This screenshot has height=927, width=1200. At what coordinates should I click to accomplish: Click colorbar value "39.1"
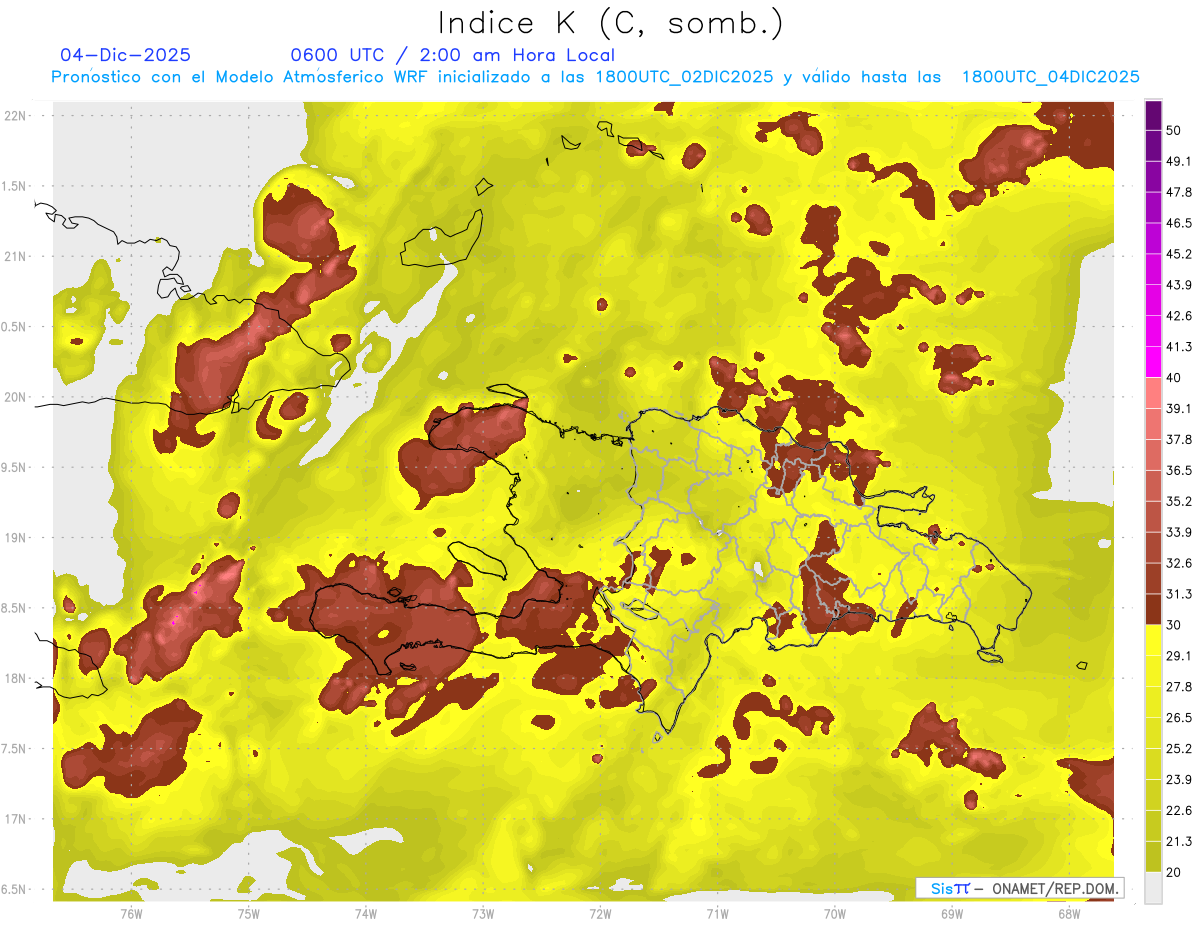coord(1179,408)
